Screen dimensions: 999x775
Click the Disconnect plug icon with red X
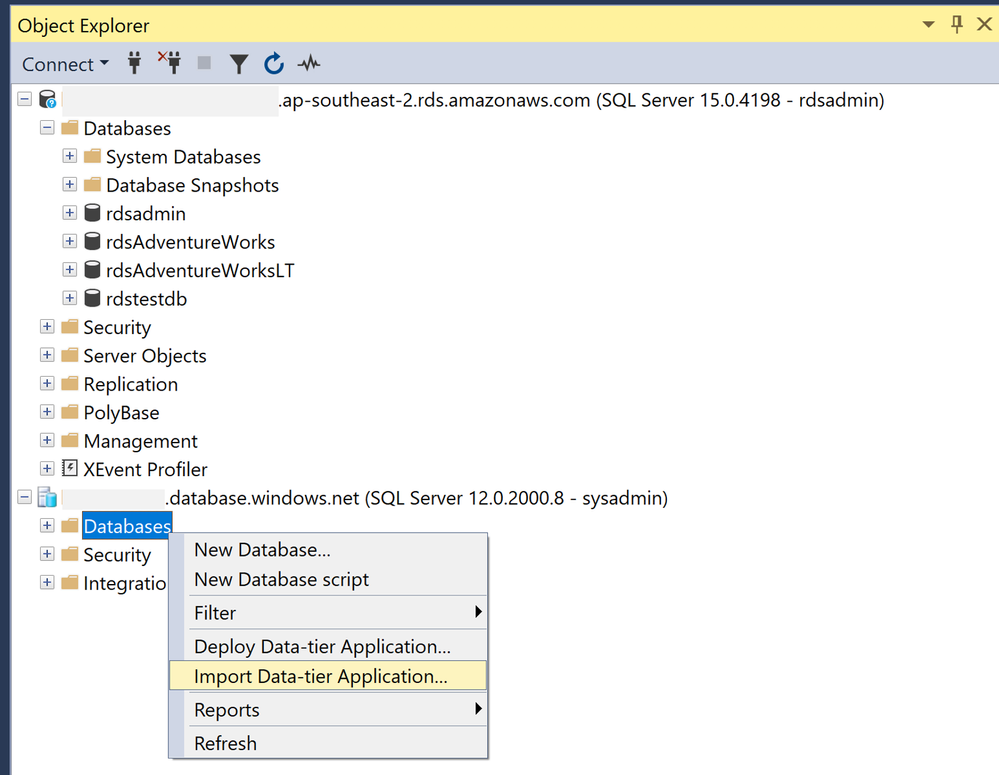[169, 62]
